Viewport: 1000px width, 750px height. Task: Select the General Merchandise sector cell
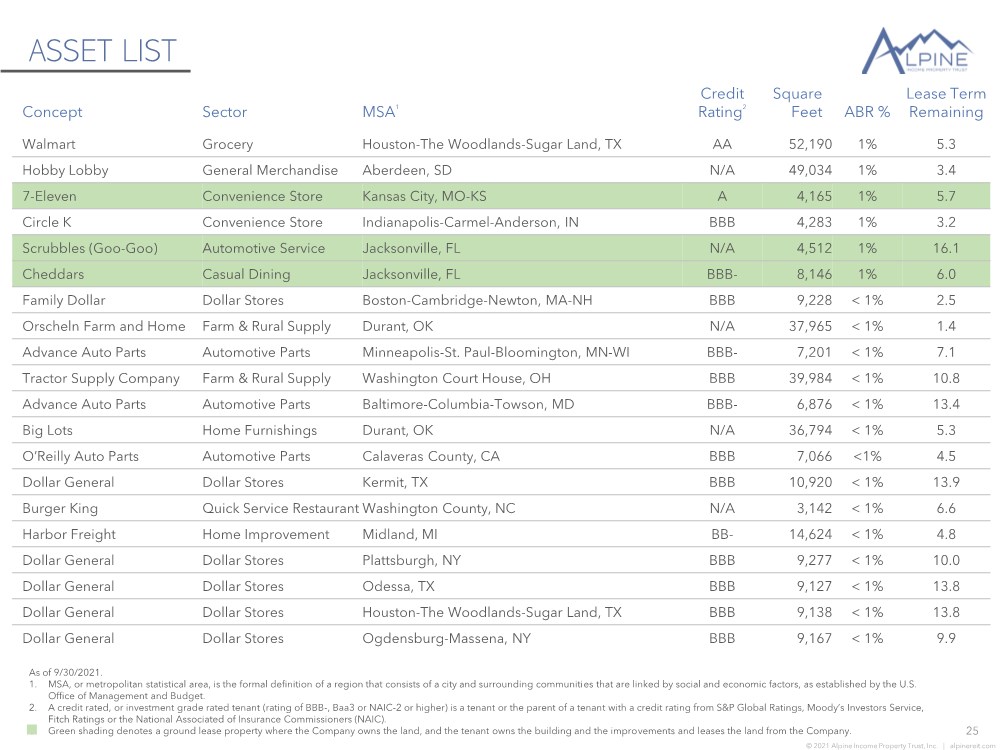pos(270,170)
